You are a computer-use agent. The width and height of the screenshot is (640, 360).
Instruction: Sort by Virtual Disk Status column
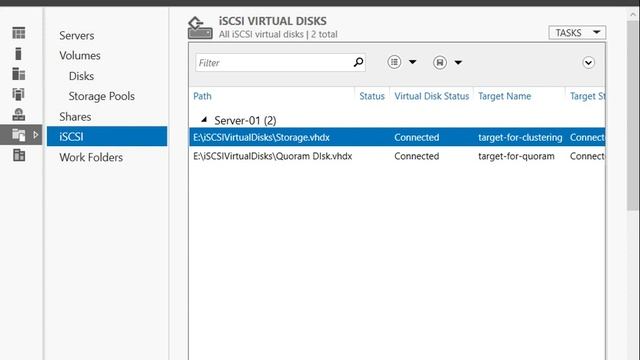[431, 96]
